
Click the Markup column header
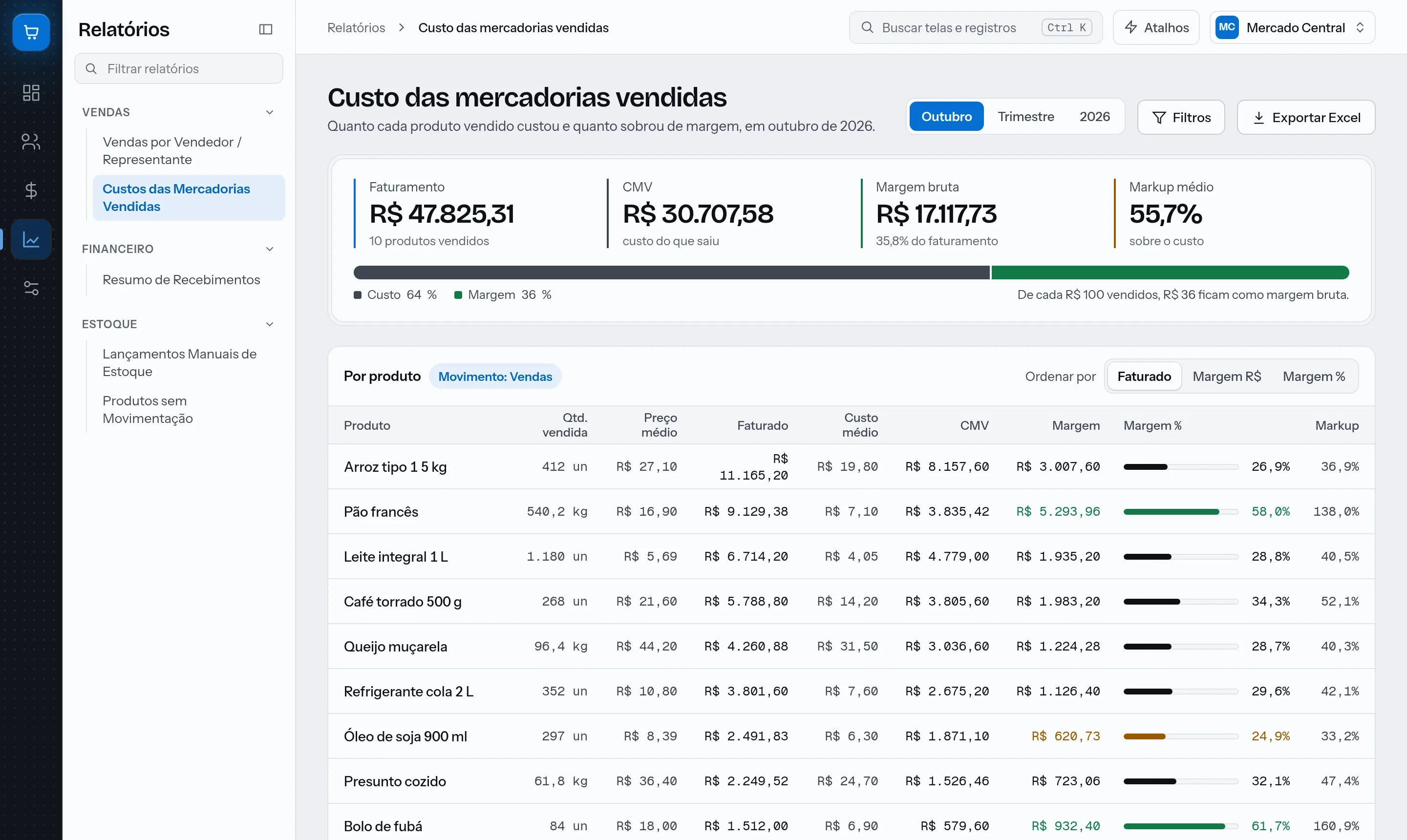click(x=1337, y=426)
